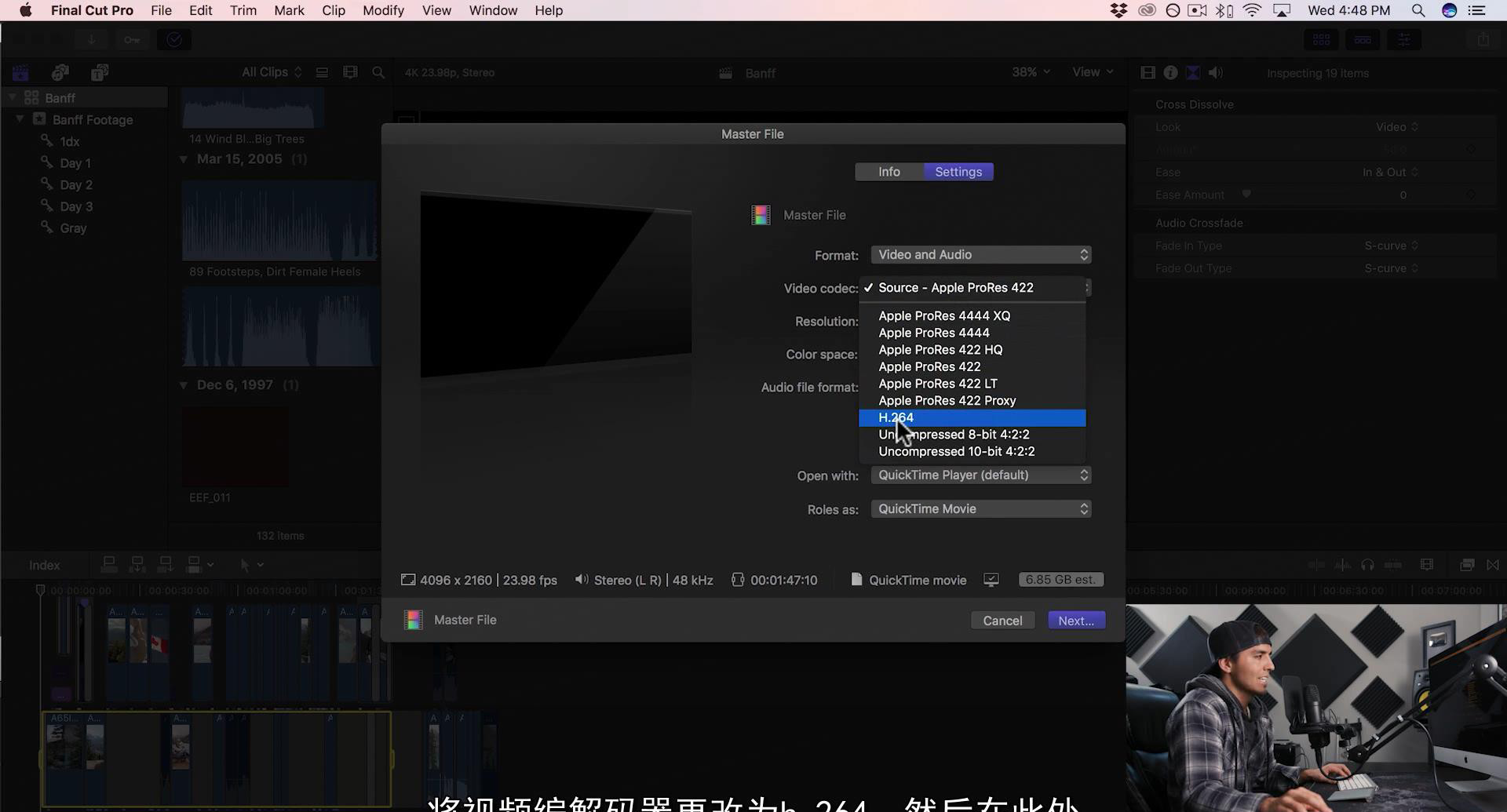
Task: Open the Mark menu
Action: click(289, 10)
